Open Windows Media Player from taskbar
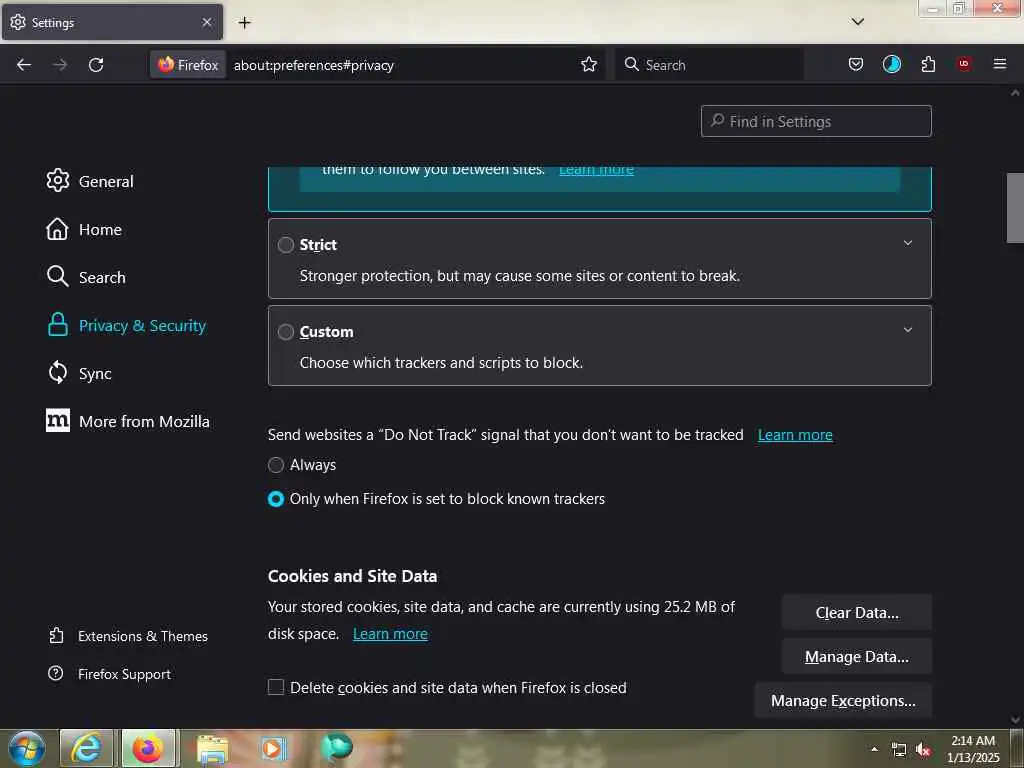Image resolution: width=1024 pixels, height=768 pixels. [273, 748]
